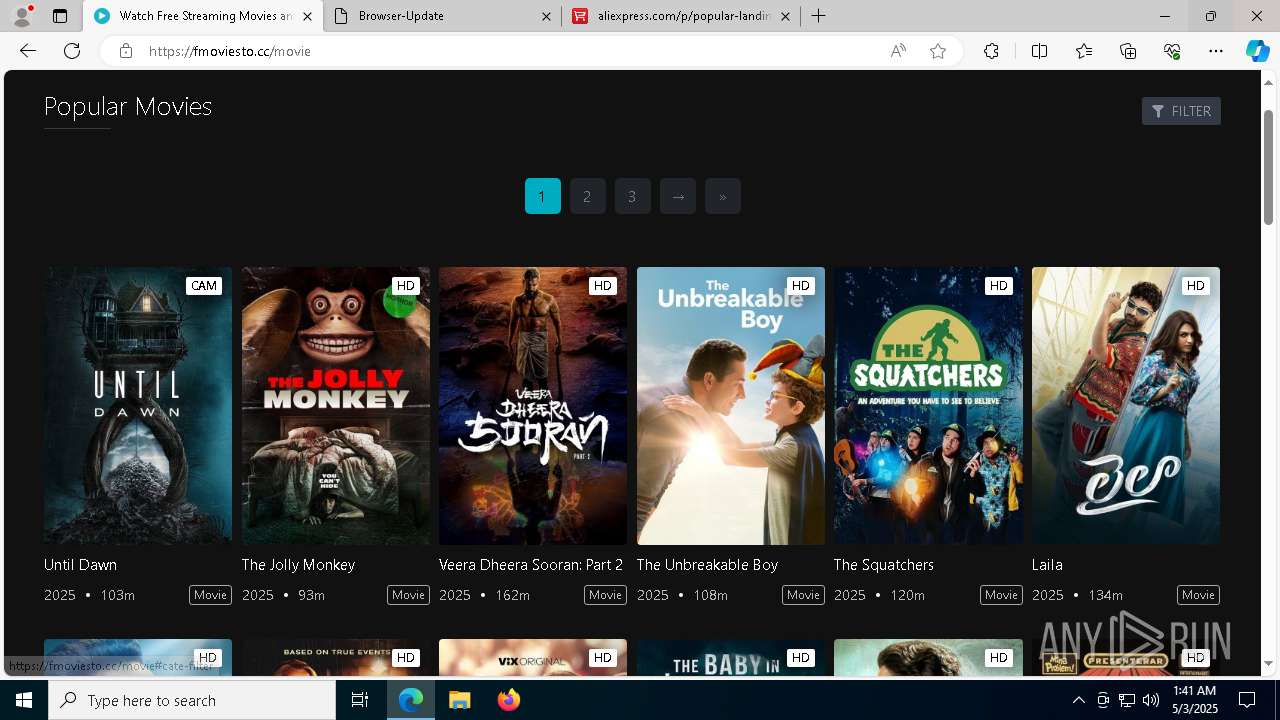The height and width of the screenshot is (720, 1280).
Task: Click the Until Dawn title link
Action: (x=80, y=565)
